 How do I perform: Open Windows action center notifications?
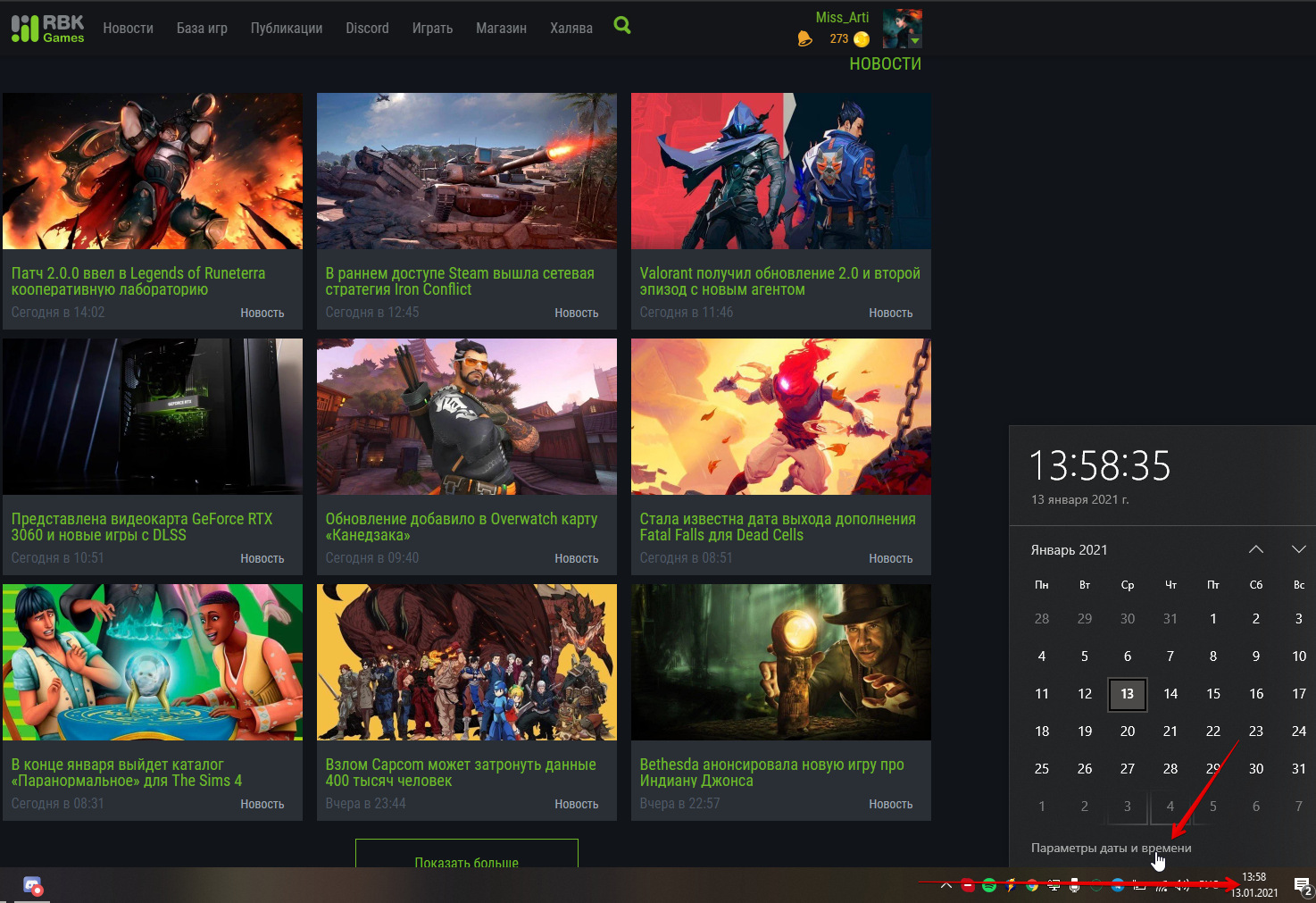[x=1303, y=885]
